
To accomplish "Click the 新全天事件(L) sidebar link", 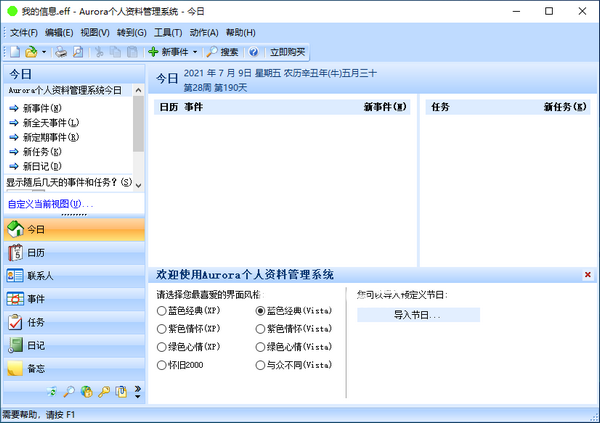I will click(x=51, y=123).
